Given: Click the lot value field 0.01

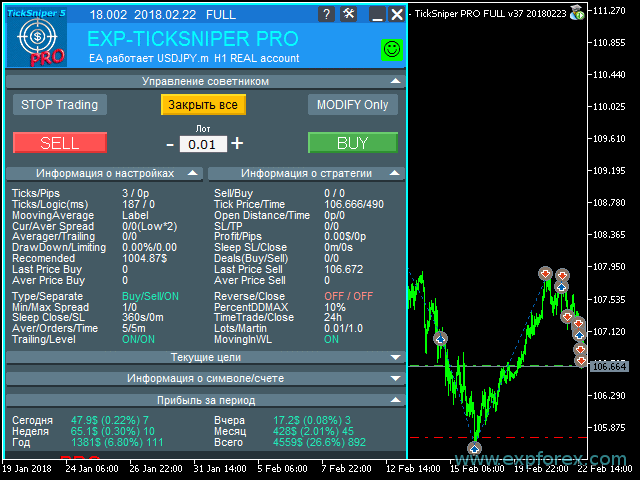Looking at the screenshot, I should [203, 144].
